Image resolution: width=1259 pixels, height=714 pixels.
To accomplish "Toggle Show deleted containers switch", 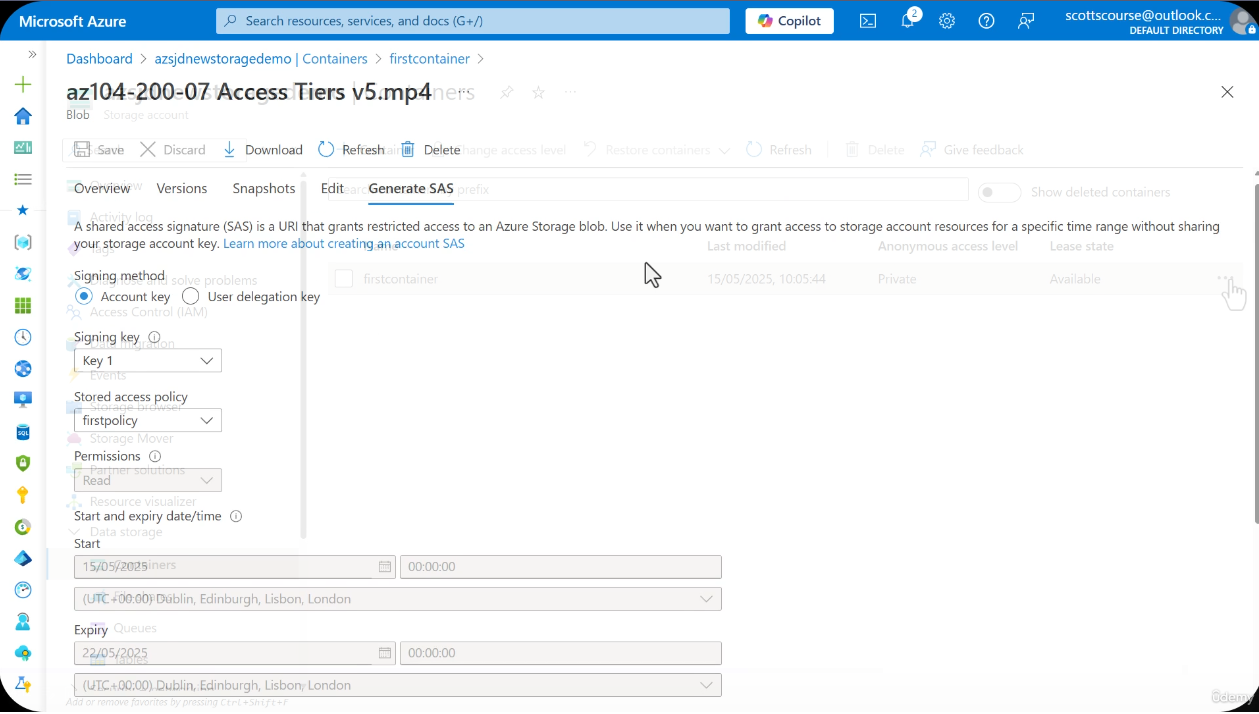I will point(999,192).
